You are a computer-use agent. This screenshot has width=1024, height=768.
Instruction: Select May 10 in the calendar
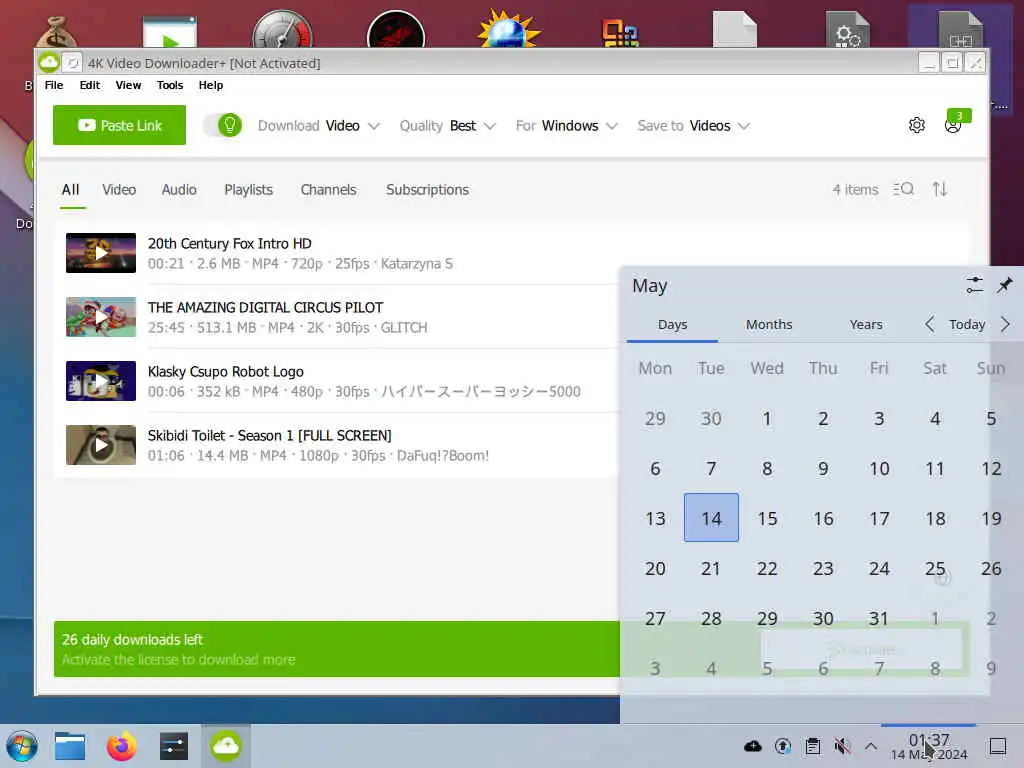pos(879,468)
